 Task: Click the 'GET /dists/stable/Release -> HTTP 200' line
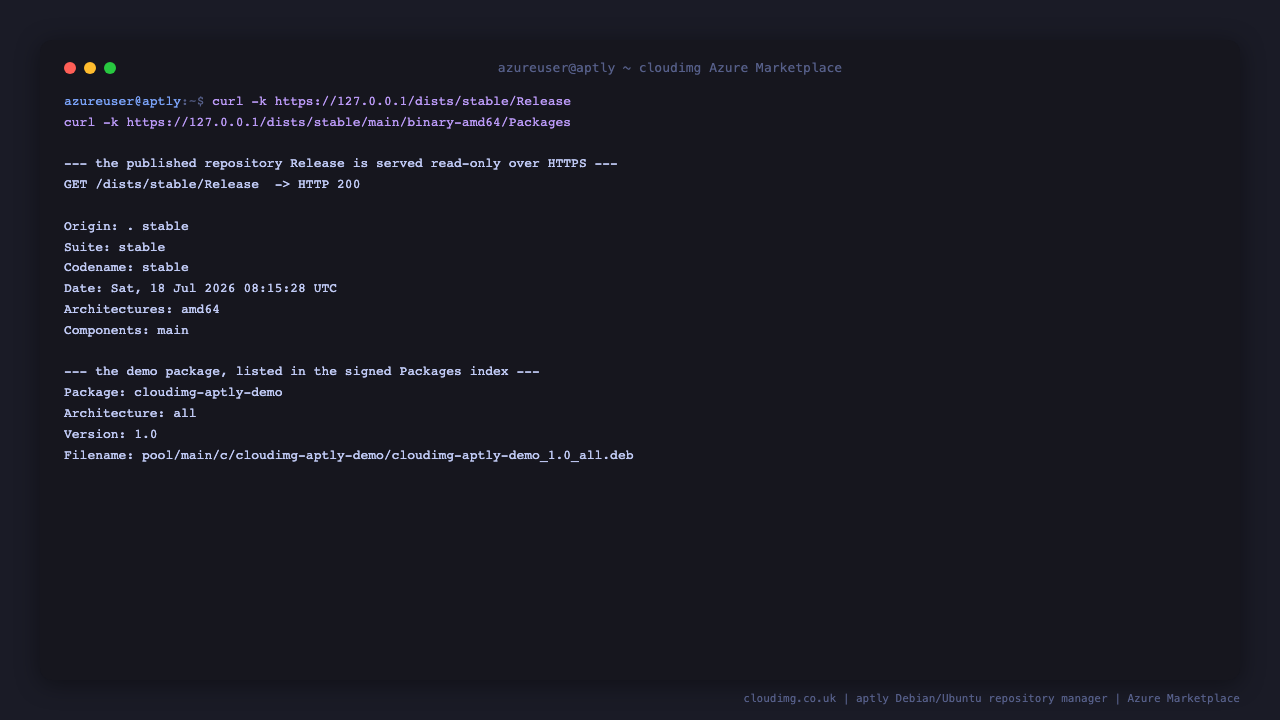coord(212,185)
